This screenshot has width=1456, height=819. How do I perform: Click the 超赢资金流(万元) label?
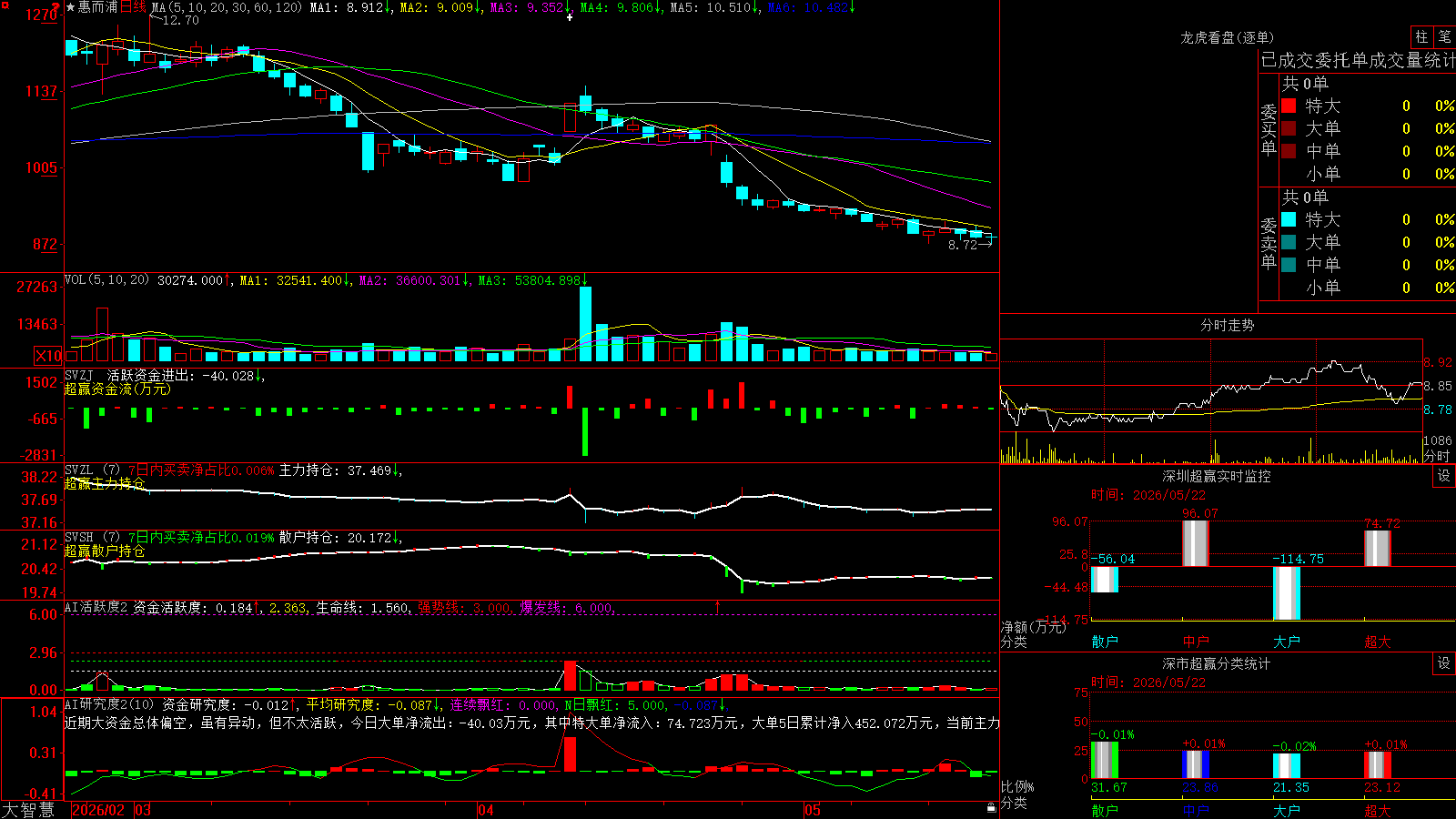click(117, 389)
